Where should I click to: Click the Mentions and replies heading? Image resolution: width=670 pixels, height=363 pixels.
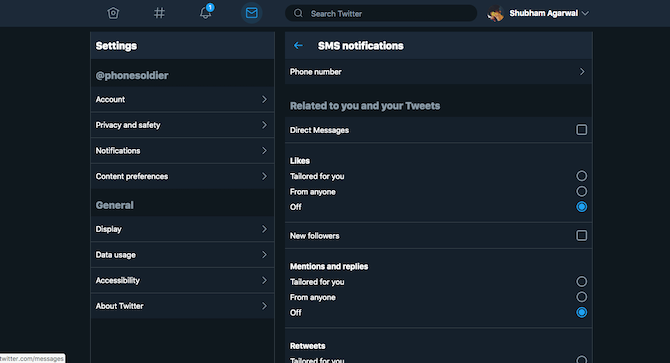329,266
